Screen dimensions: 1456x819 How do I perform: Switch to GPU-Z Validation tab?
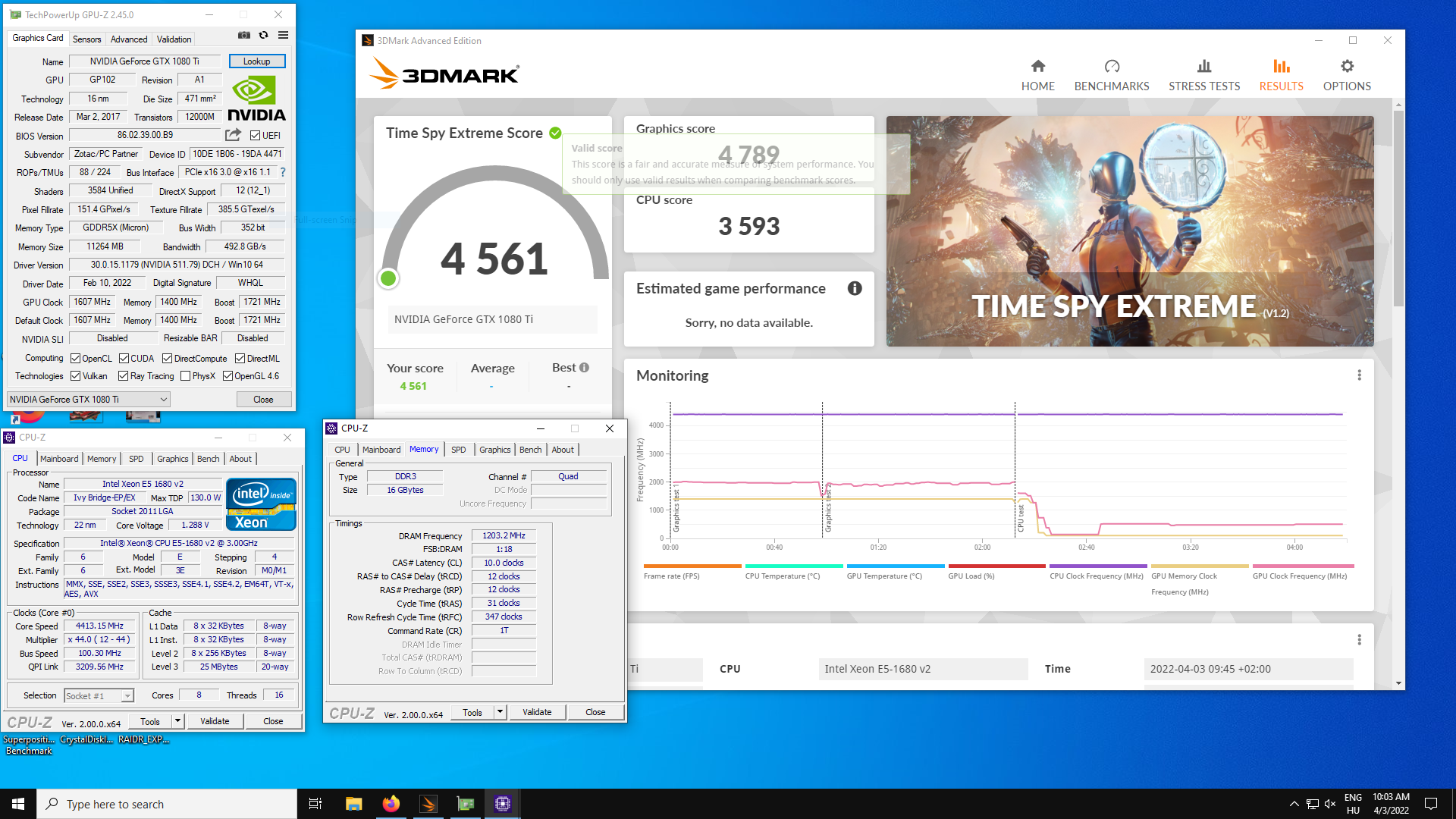[174, 39]
